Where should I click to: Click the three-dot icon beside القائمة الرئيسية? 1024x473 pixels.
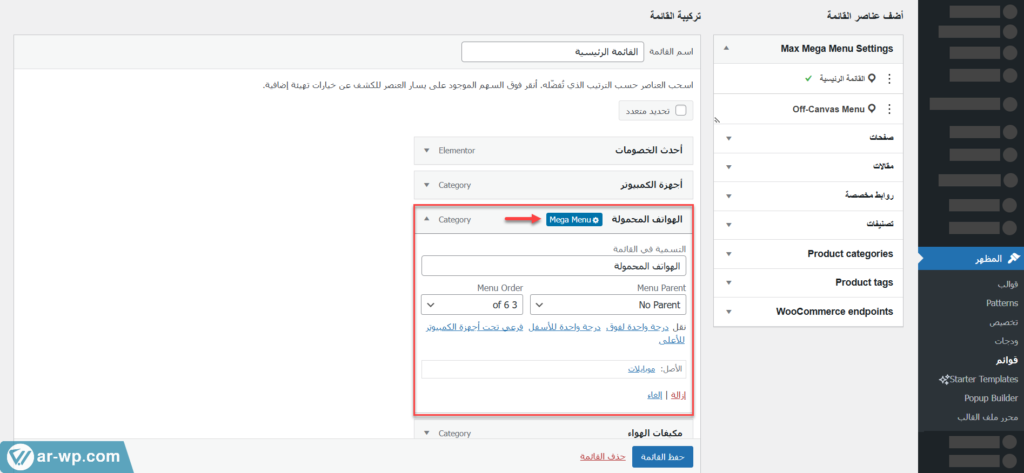[890, 78]
